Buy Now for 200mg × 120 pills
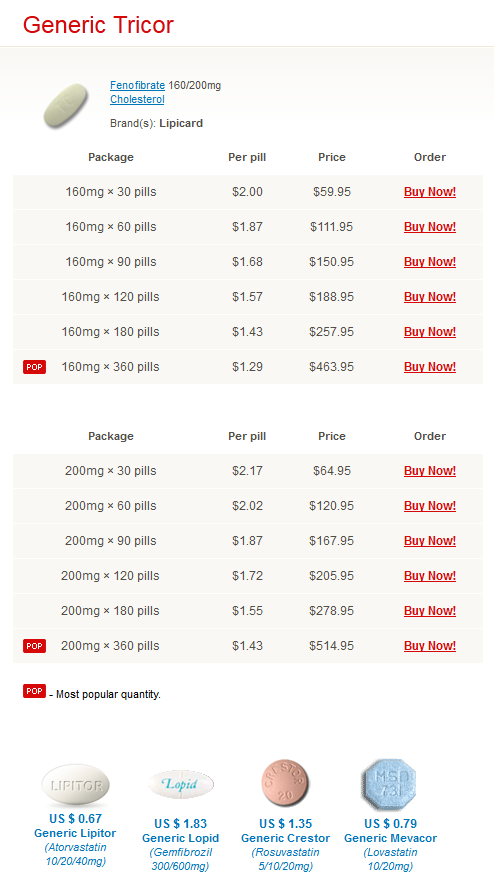Screen dimensions: 494x891 click(x=430, y=576)
